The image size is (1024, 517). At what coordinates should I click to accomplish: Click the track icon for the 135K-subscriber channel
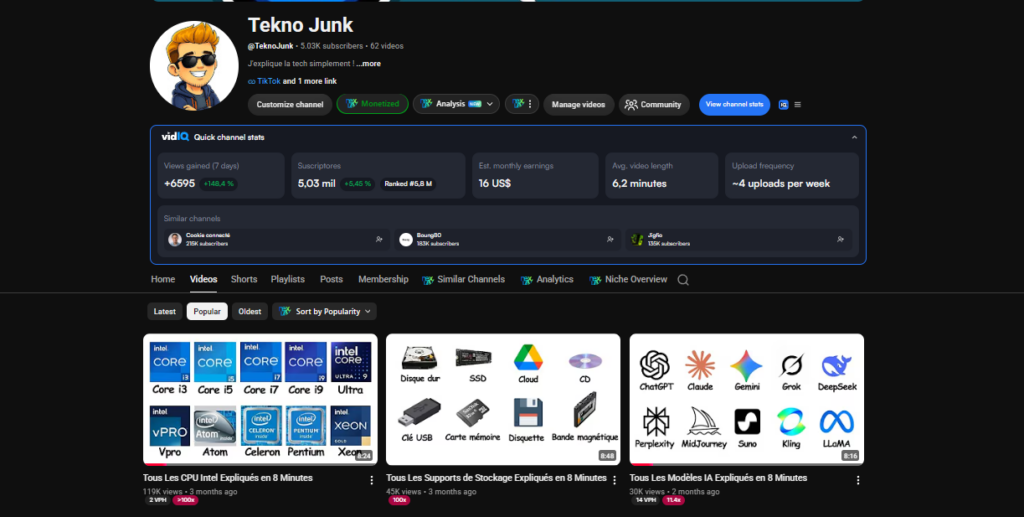point(840,240)
